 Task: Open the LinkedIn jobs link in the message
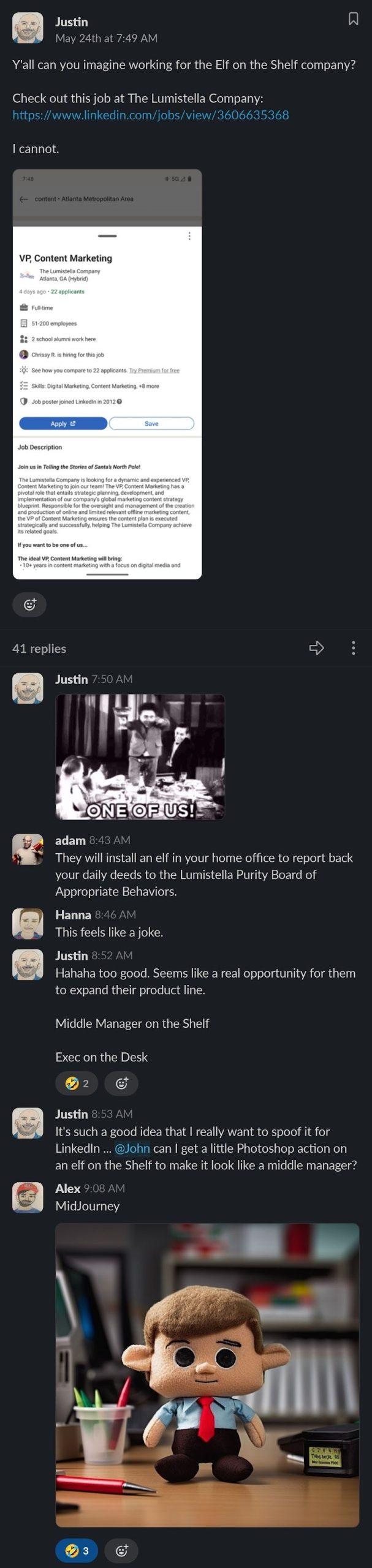click(151, 115)
